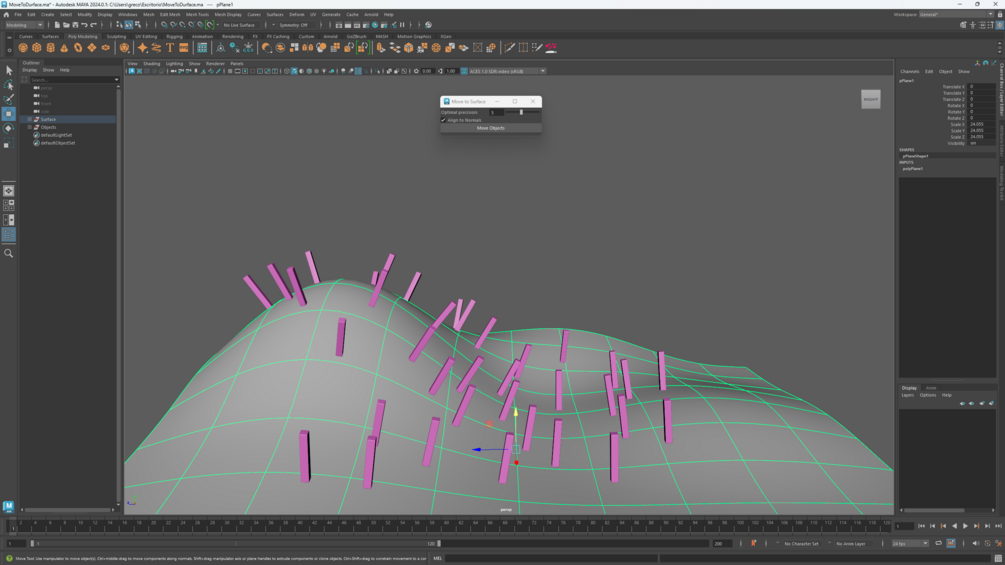Click the Undo arrow in status line
This screenshot has width=1005, height=565.
pos(84,25)
